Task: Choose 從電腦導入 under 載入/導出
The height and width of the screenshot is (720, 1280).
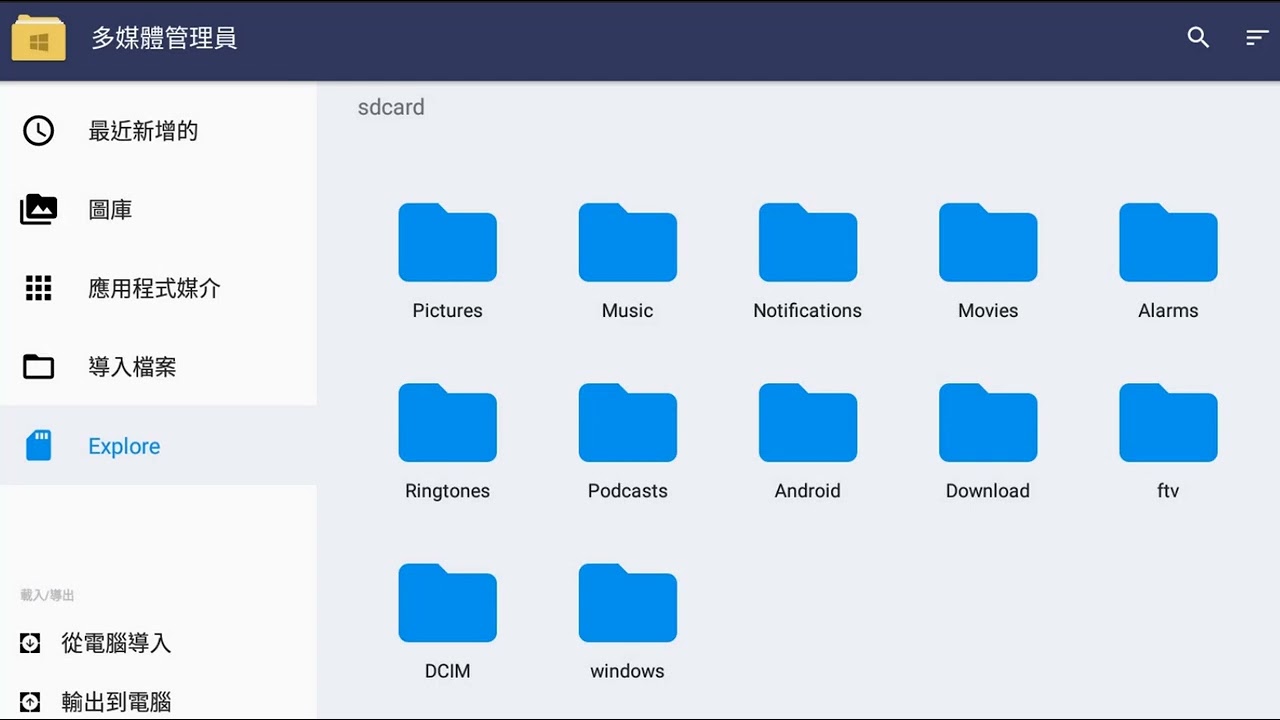Action: pyautogui.click(x=158, y=643)
